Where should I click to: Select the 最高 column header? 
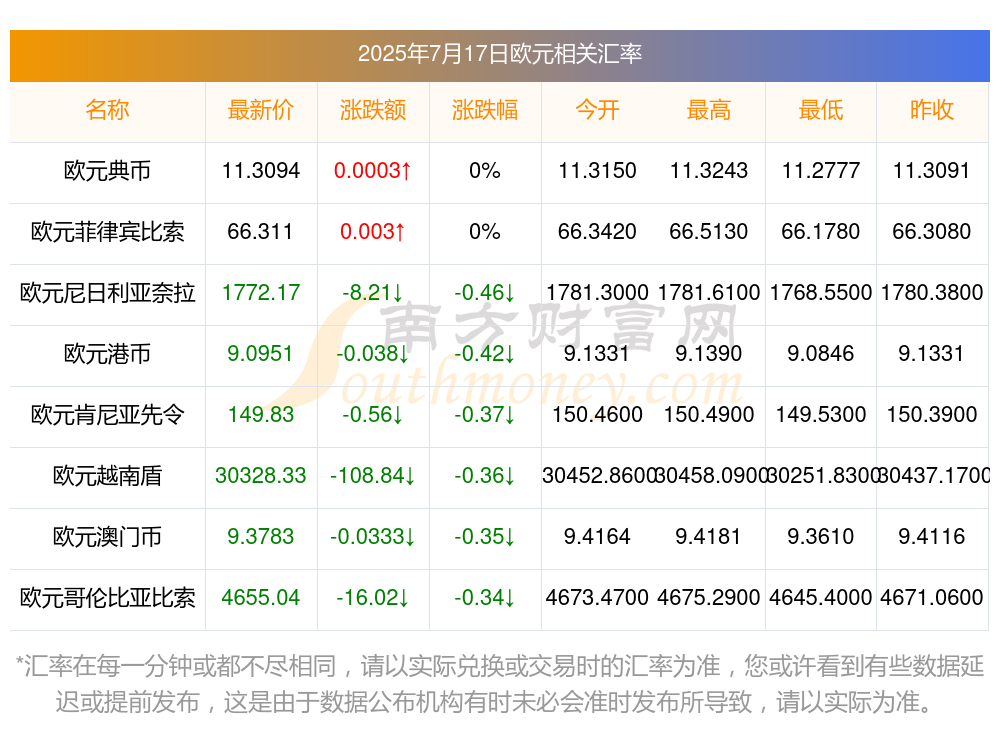[709, 110]
